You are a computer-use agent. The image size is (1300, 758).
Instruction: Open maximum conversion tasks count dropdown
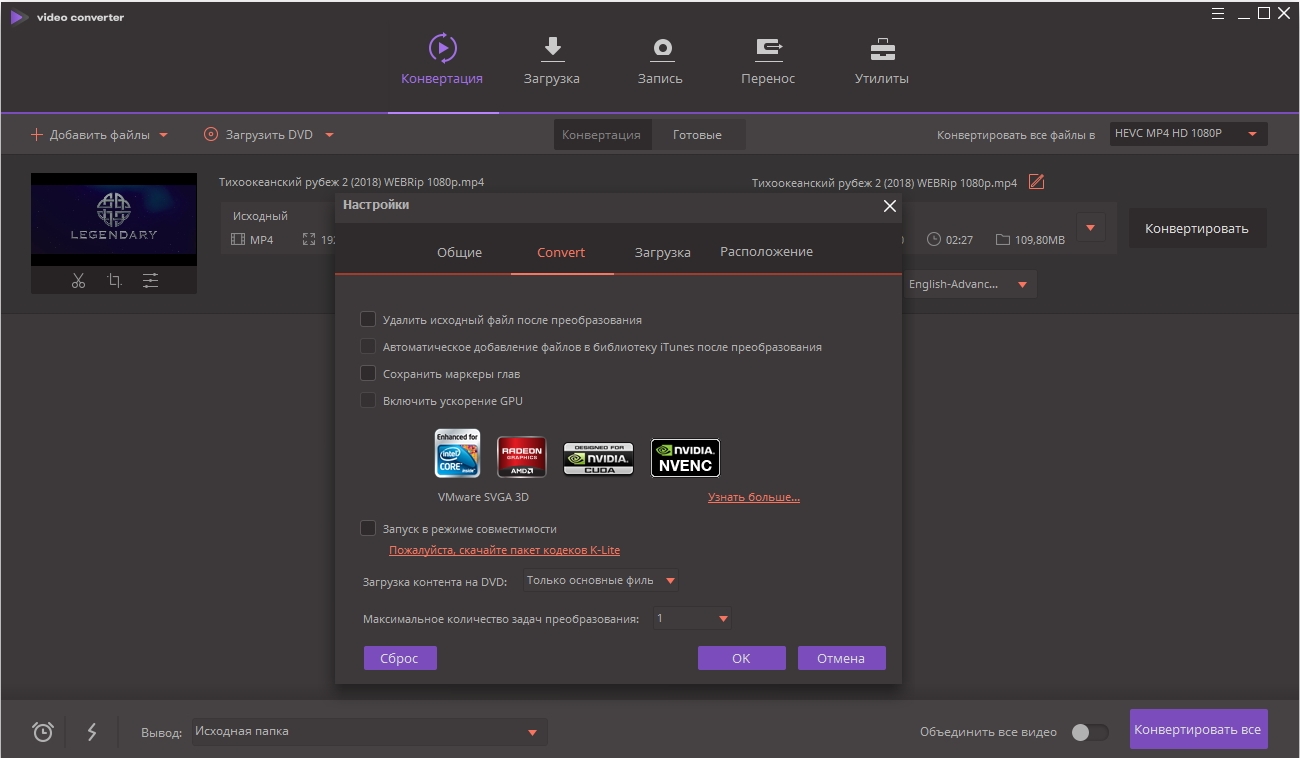(692, 619)
